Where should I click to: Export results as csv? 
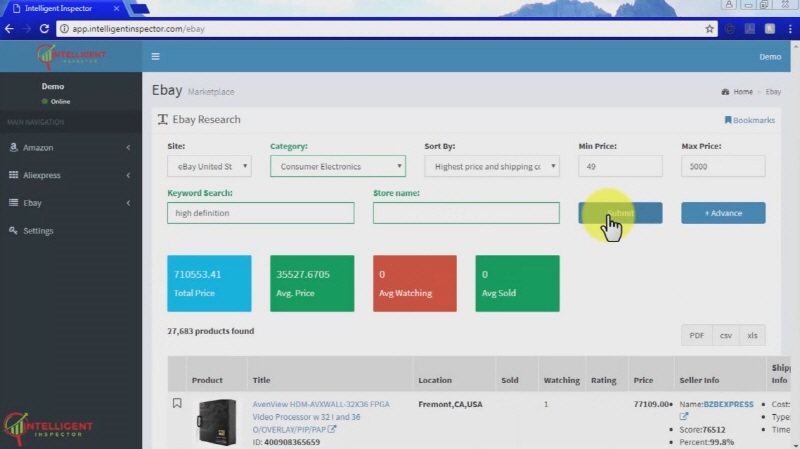(726, 335)
